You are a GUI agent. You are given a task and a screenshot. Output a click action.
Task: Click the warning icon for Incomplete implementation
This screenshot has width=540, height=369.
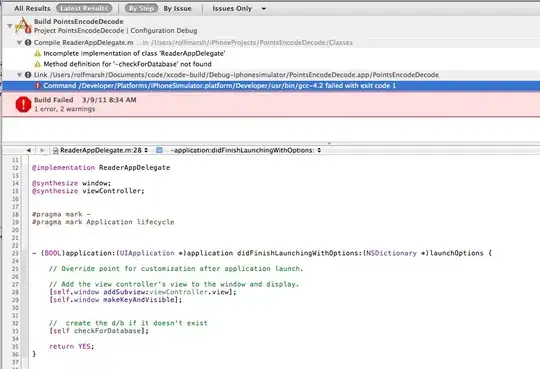coord(38,53)
